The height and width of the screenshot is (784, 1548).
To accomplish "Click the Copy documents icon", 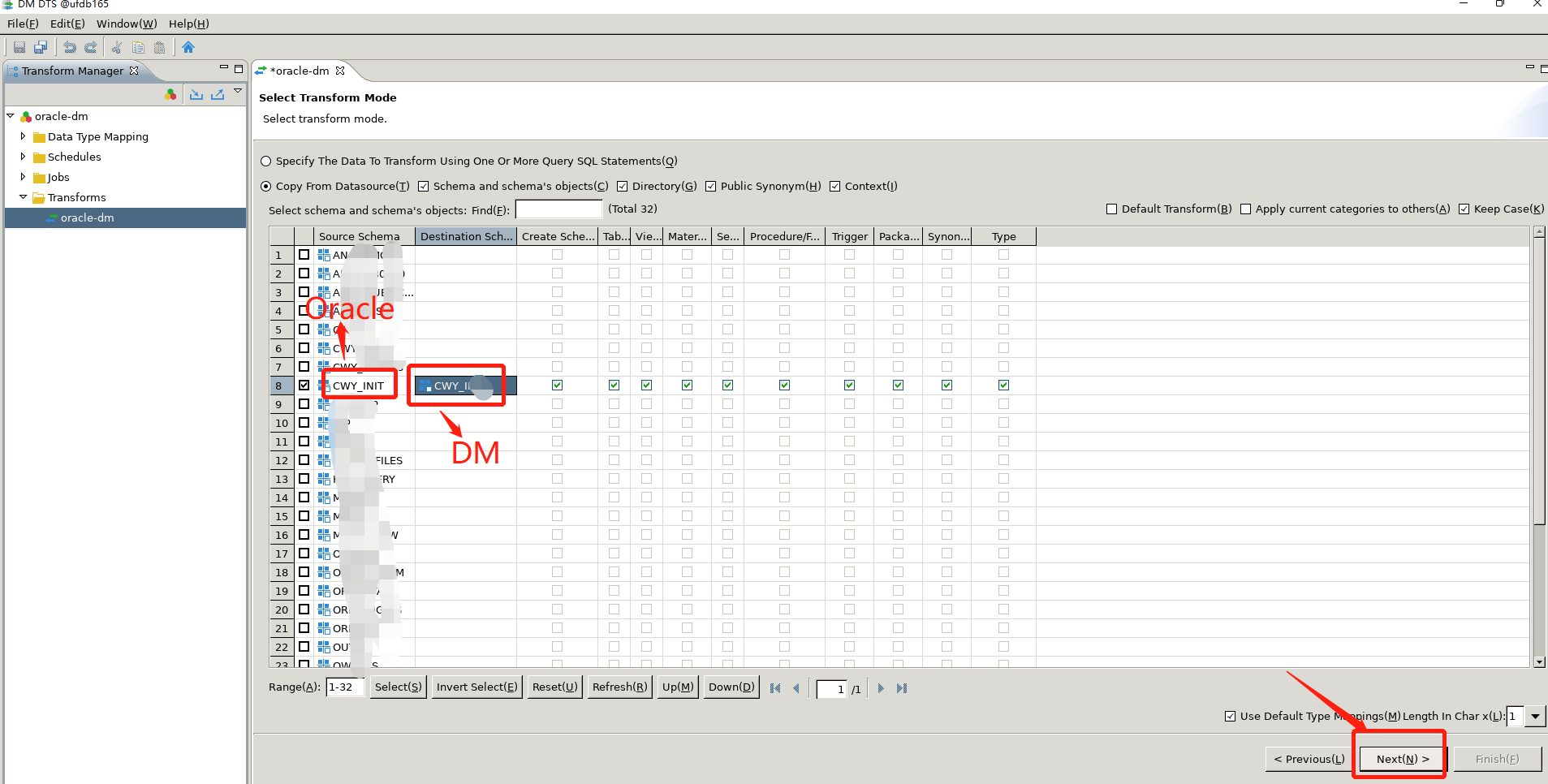I will [x=138, y=47].
